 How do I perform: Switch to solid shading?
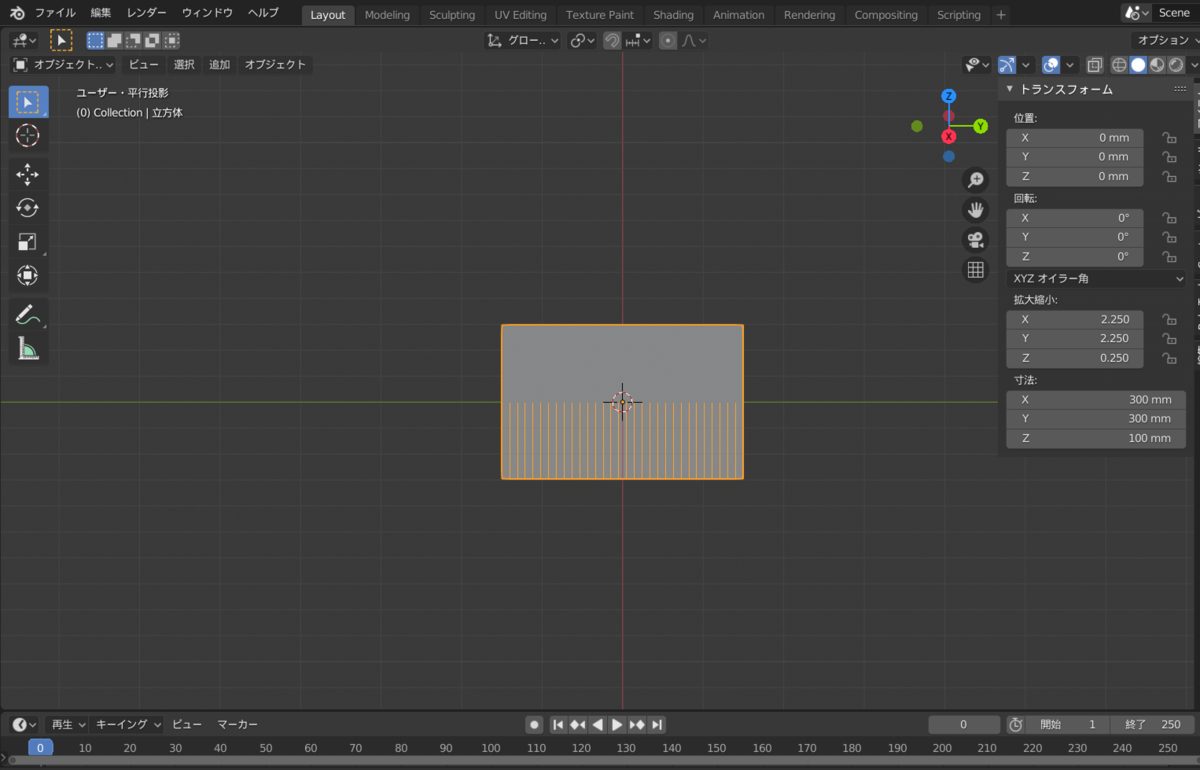(1138, 65)
